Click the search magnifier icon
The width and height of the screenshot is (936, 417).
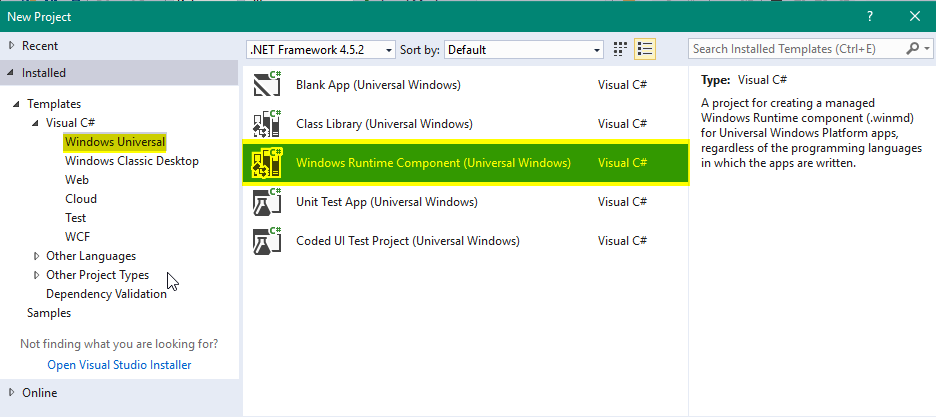coord(912,49)
